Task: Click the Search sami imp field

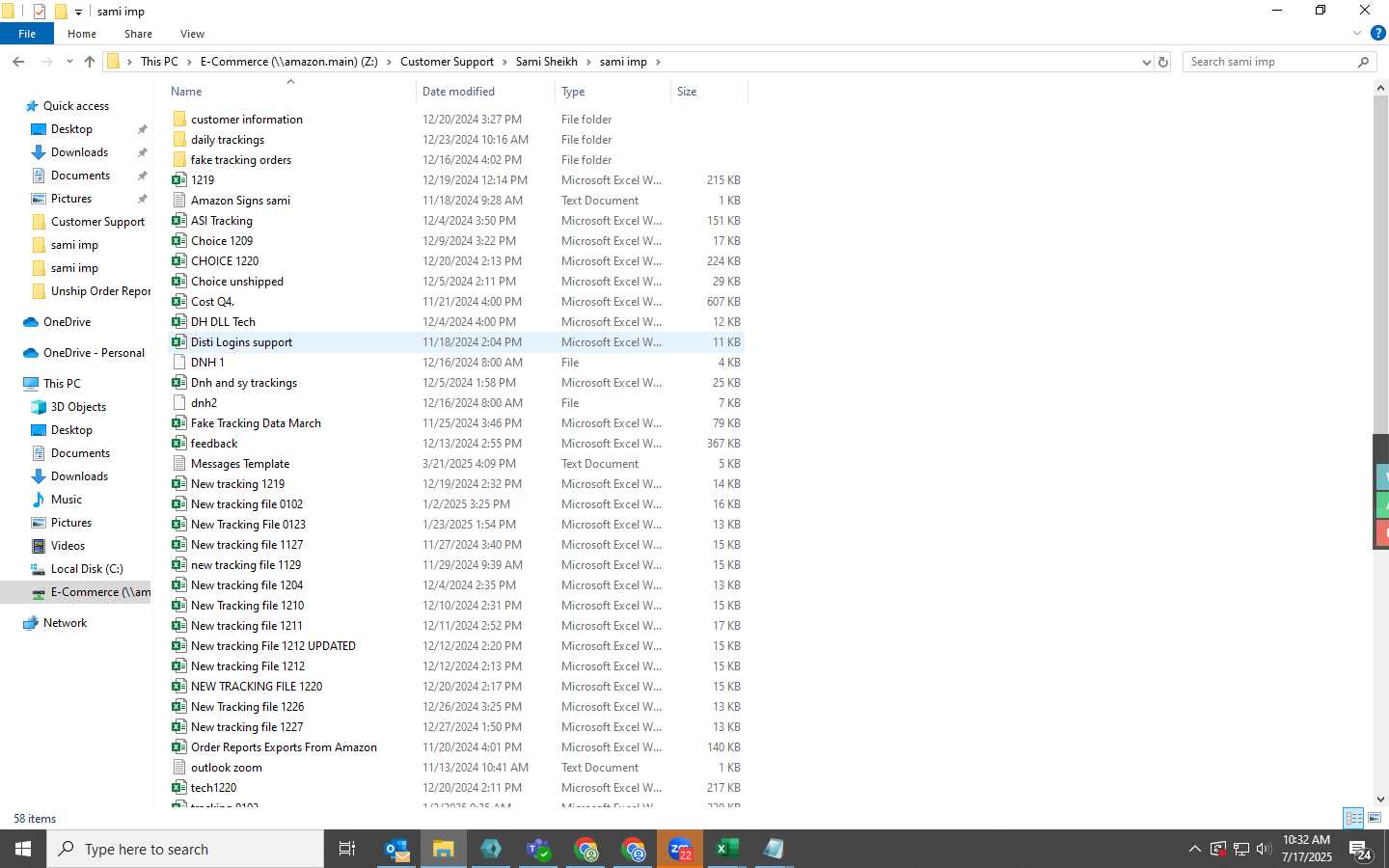Action: click(x=1268, y=62)
